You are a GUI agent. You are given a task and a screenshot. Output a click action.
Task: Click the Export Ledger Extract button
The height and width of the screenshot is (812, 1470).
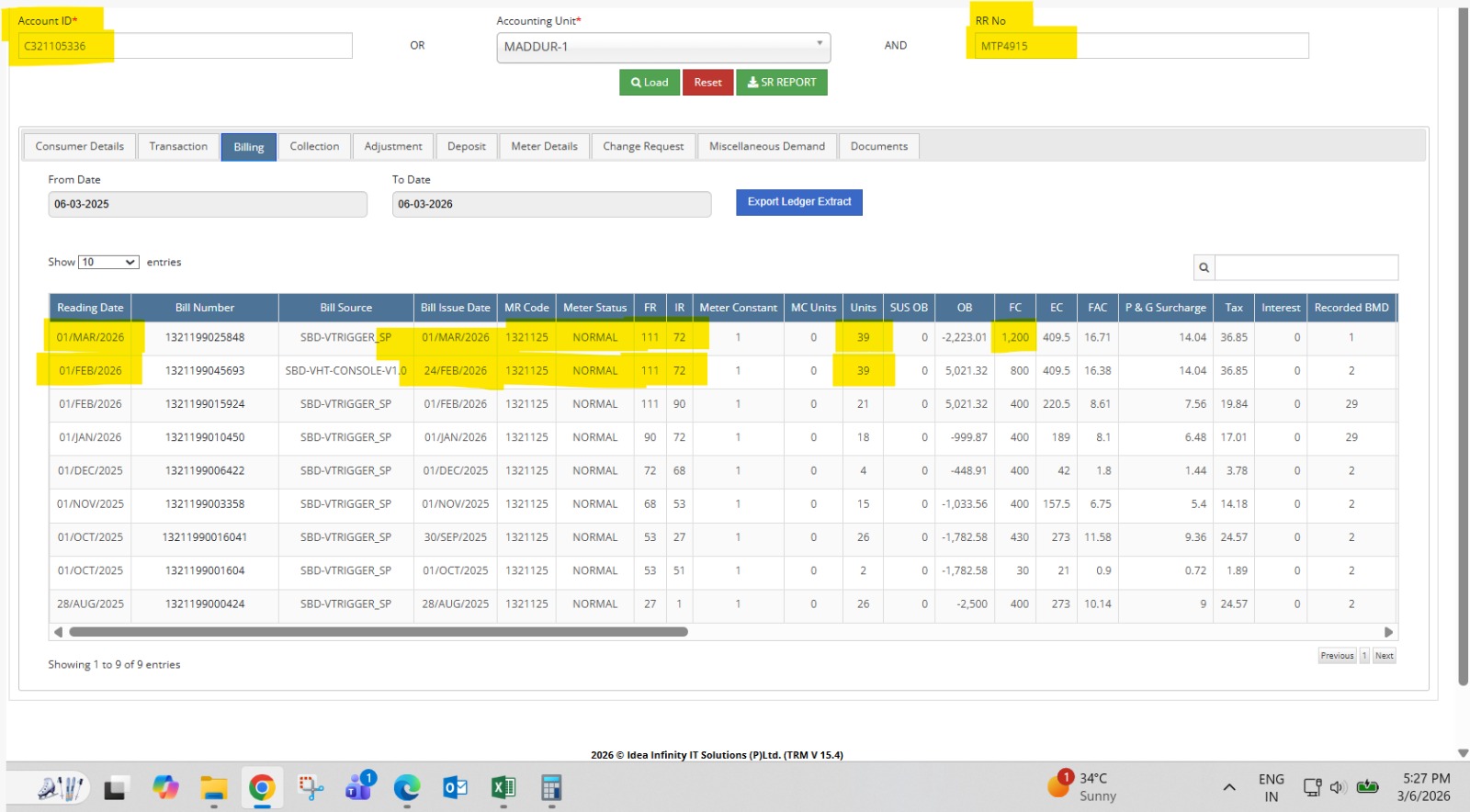pos(798,202)
